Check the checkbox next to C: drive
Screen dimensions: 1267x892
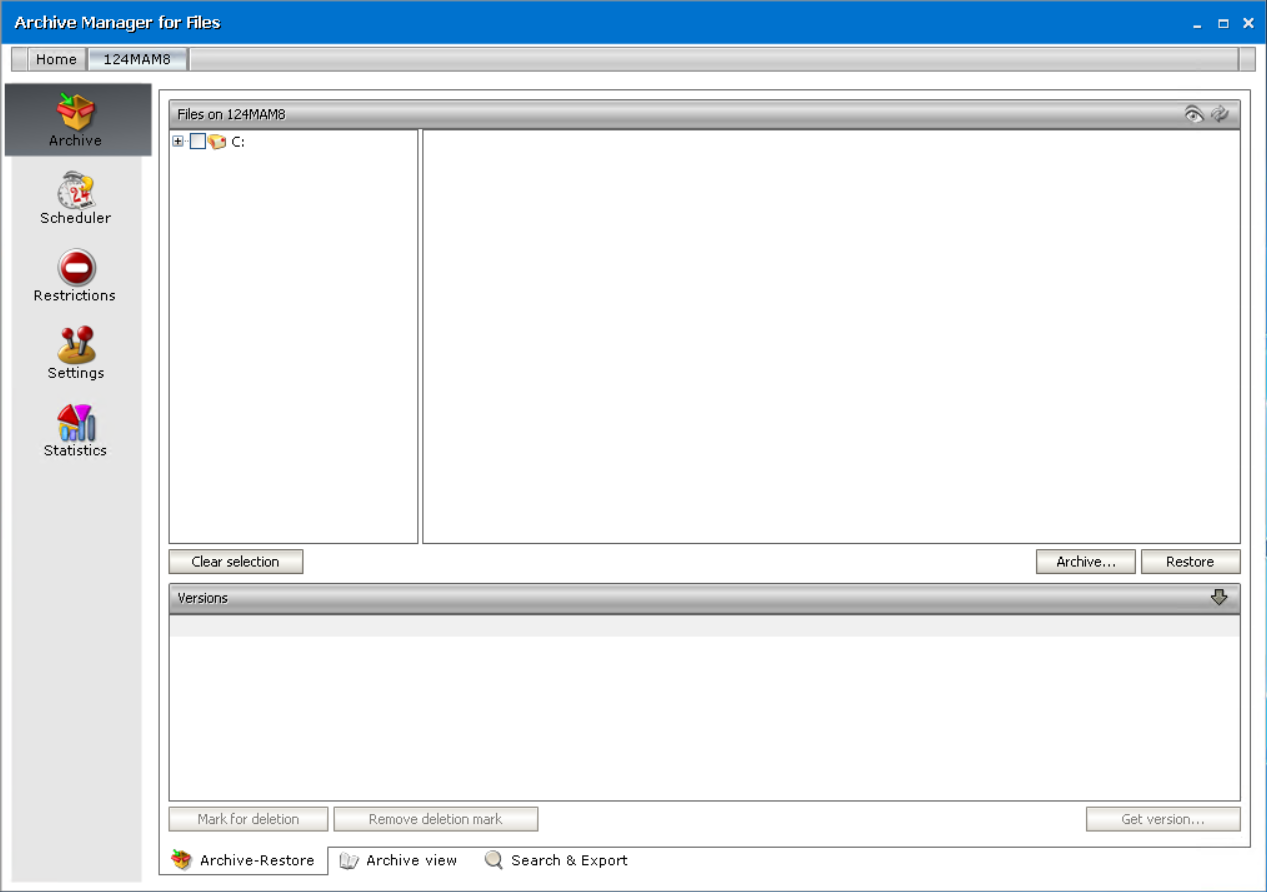tap(197, 141)
